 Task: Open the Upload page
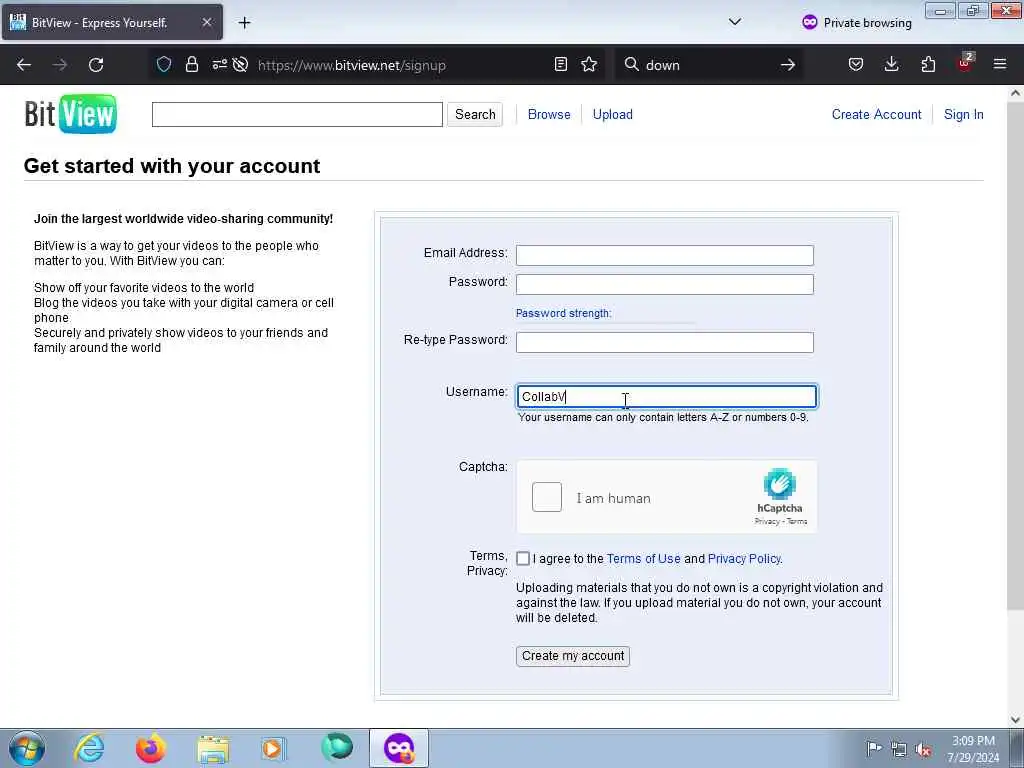[x=613, y=114]
